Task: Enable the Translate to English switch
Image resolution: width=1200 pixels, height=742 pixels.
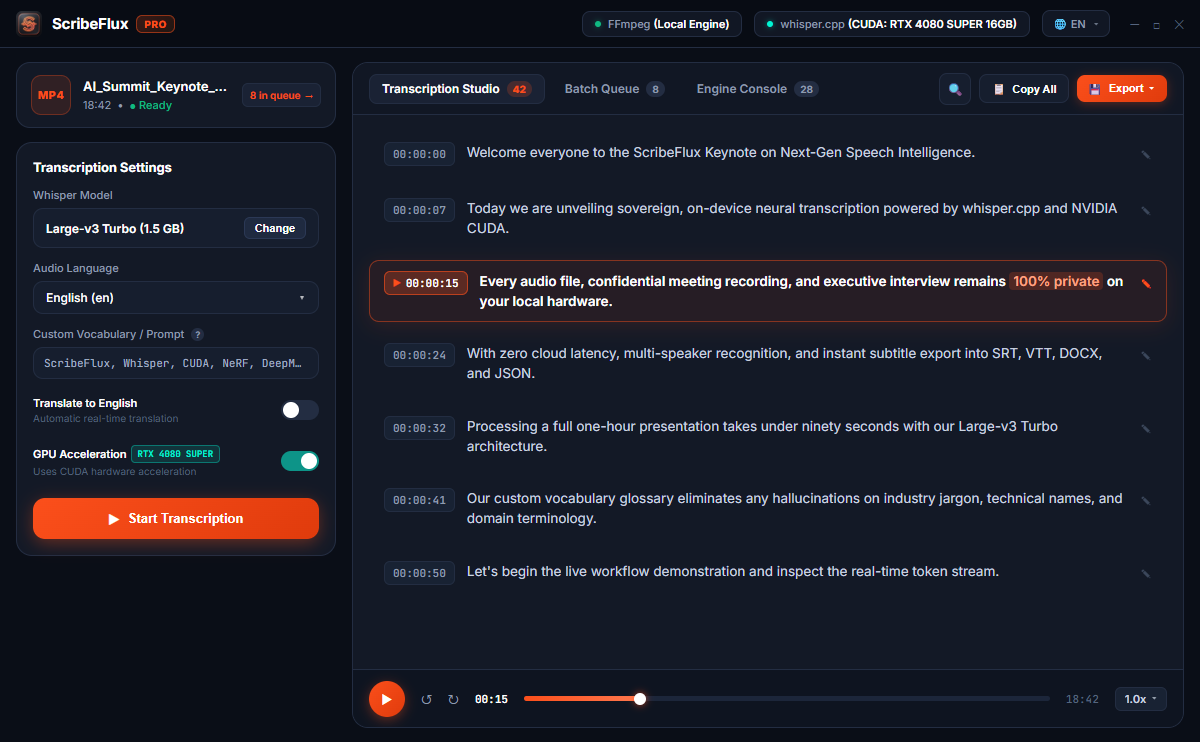Action: pos(300,410)
